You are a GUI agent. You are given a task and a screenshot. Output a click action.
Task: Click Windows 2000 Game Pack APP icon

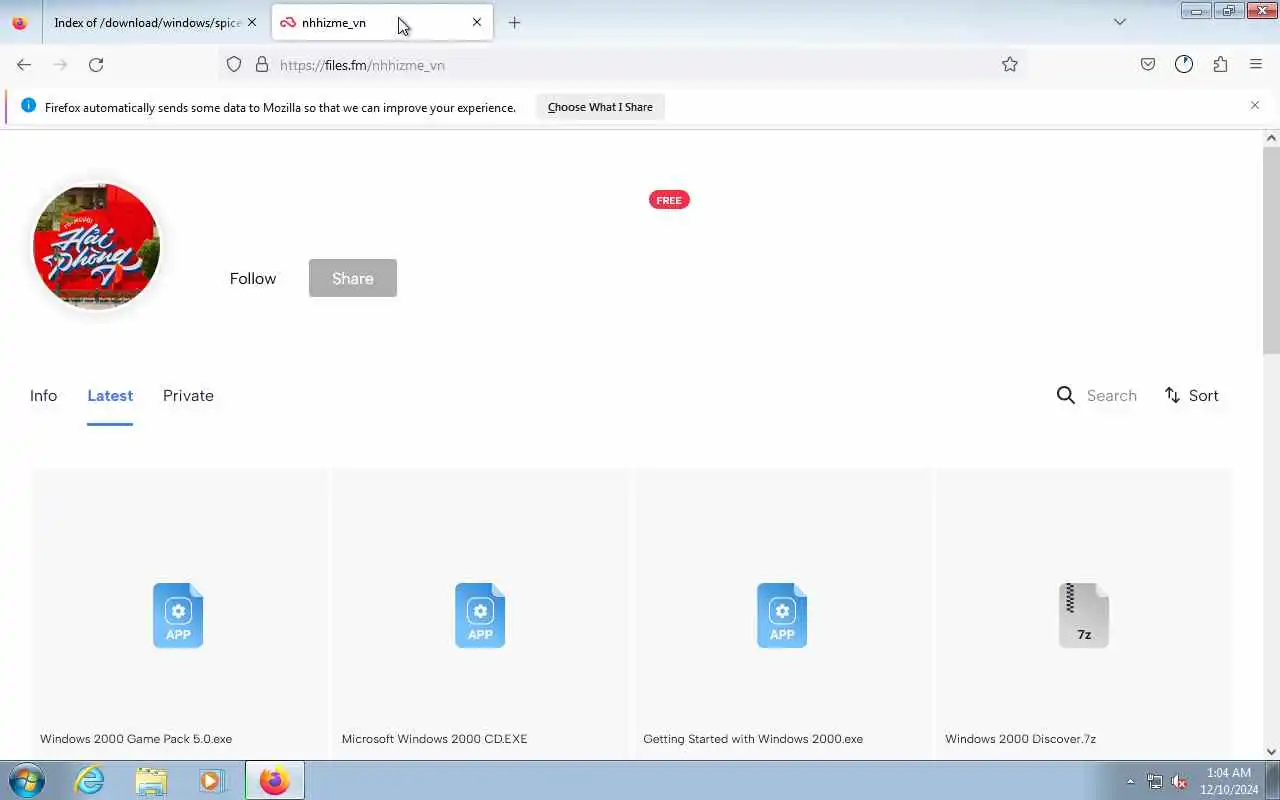(178, 615)
